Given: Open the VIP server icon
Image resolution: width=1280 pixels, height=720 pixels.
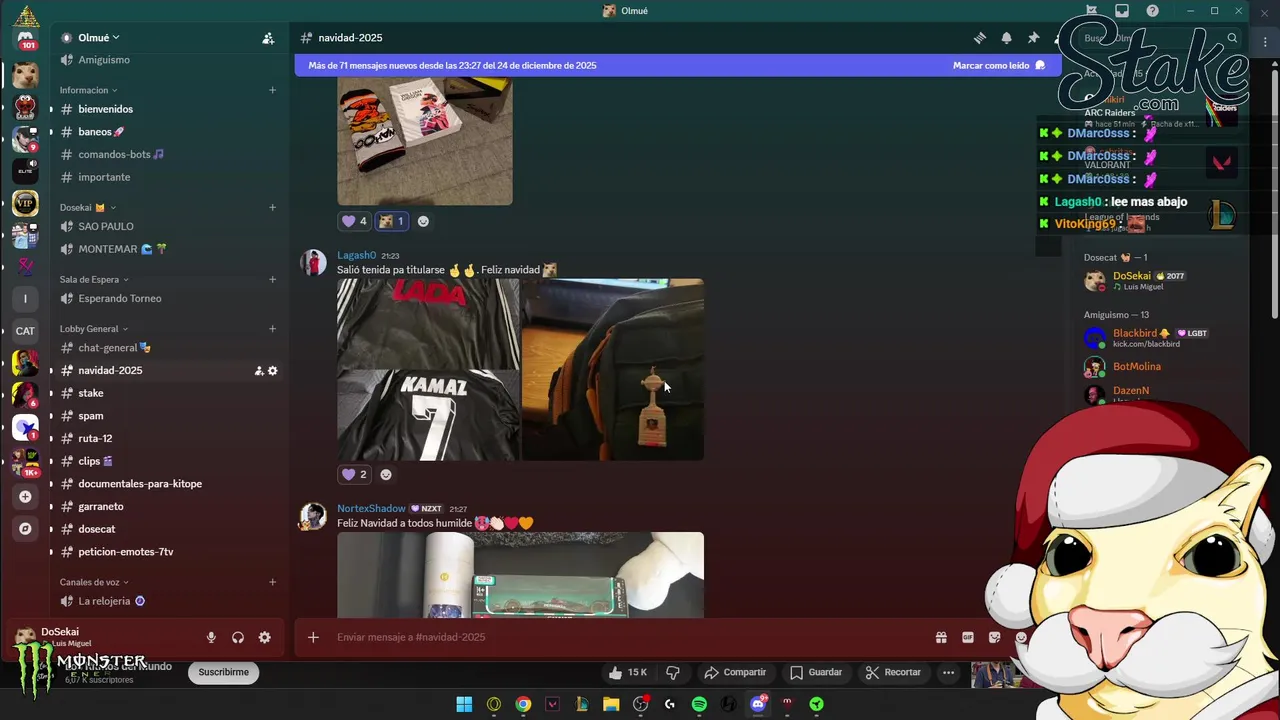Looking at the screenshot, I should 25,203.
